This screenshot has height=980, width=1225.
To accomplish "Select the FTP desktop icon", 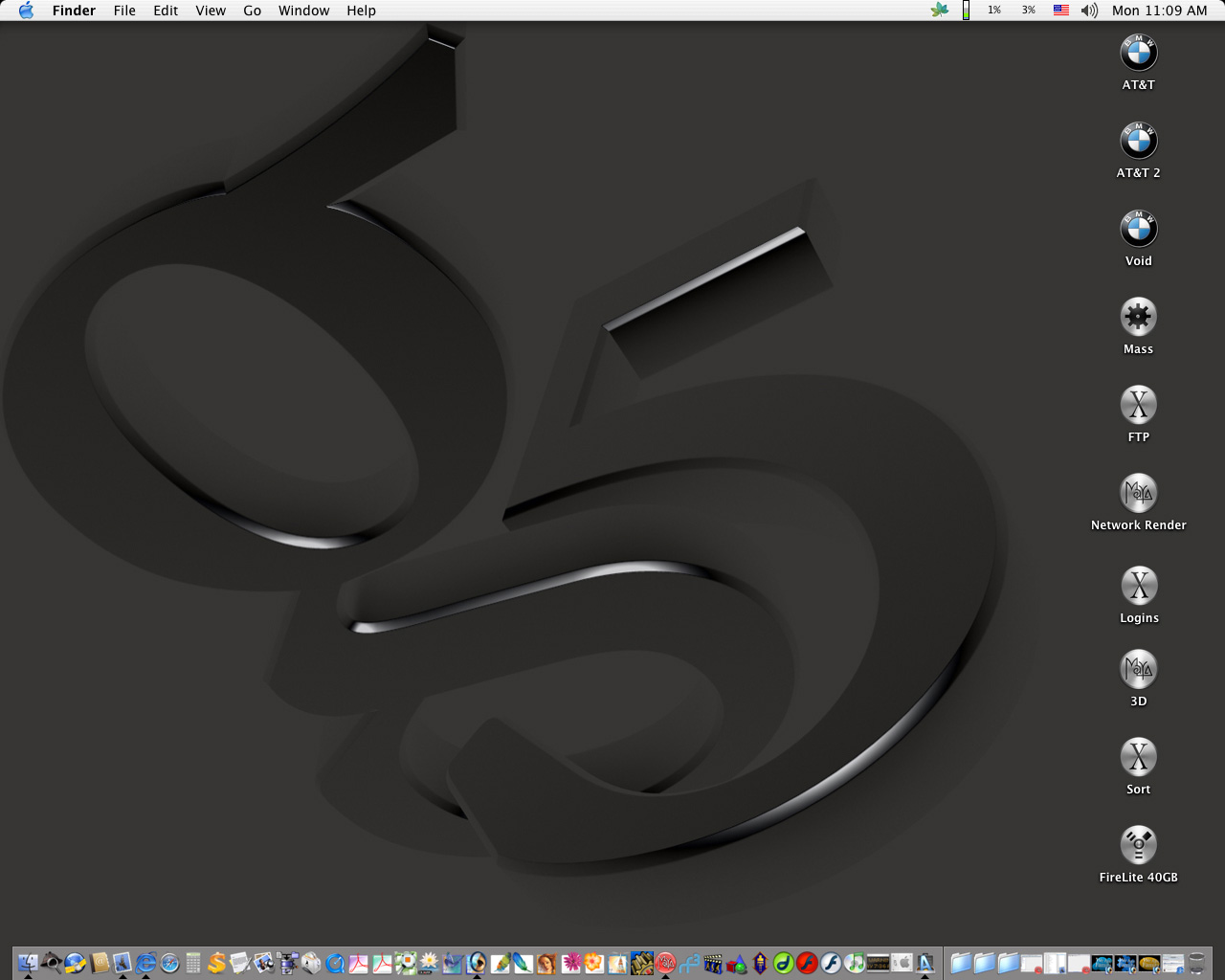I will pos(1139,405).
